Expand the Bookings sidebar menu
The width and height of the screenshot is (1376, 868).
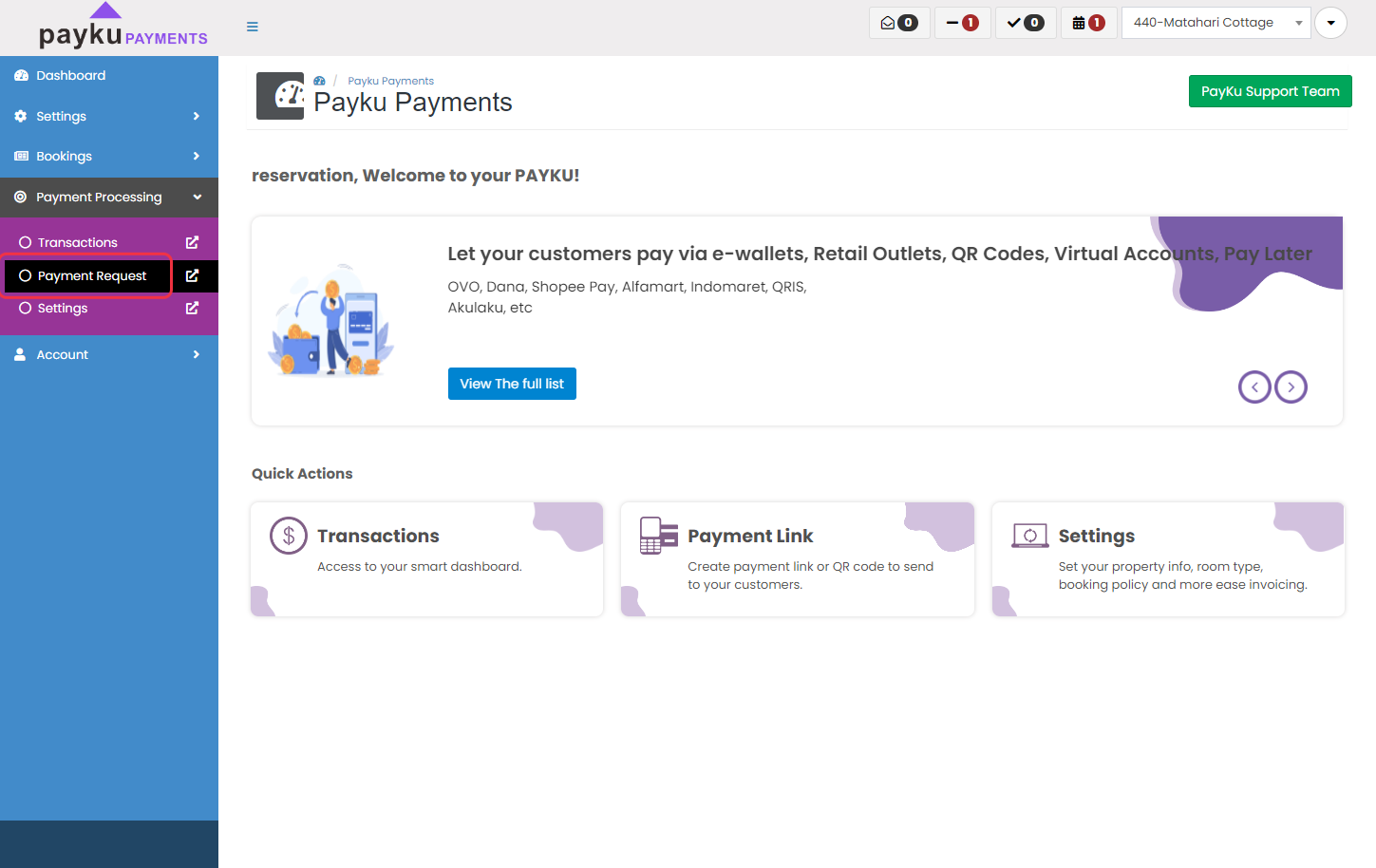point(109,156)
